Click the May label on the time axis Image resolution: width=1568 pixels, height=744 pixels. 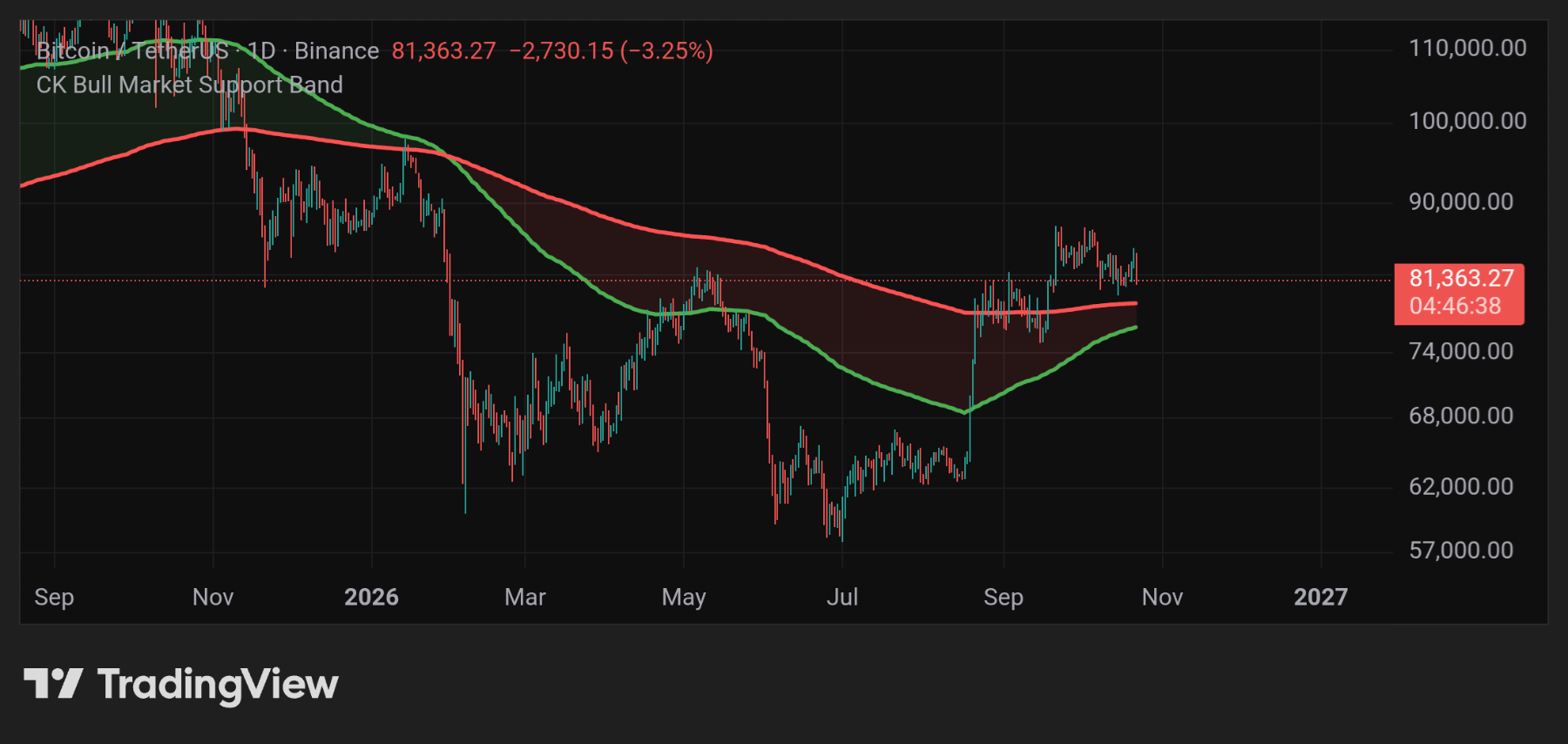[x=684, y=598]
